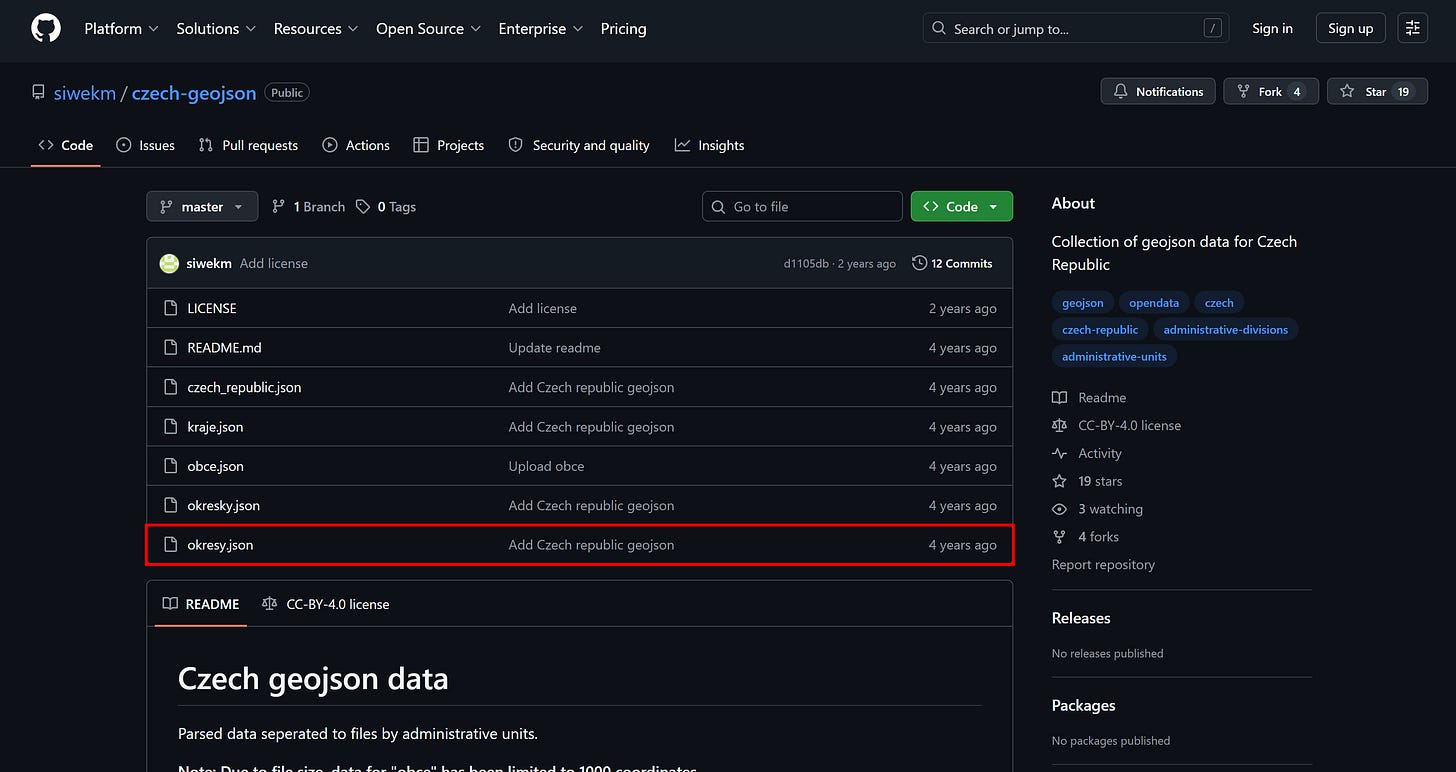Open the master branch selector
1456x772 pixels.
(202, 207)
